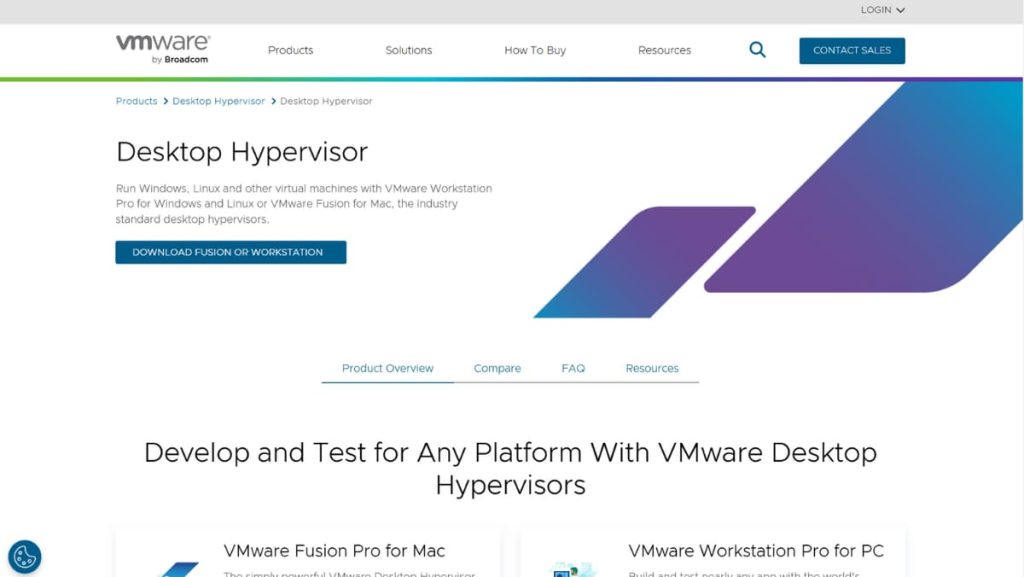1024x577 pixels.
Task: Open the cookie settings icon
Action: [x=24, y=557]
